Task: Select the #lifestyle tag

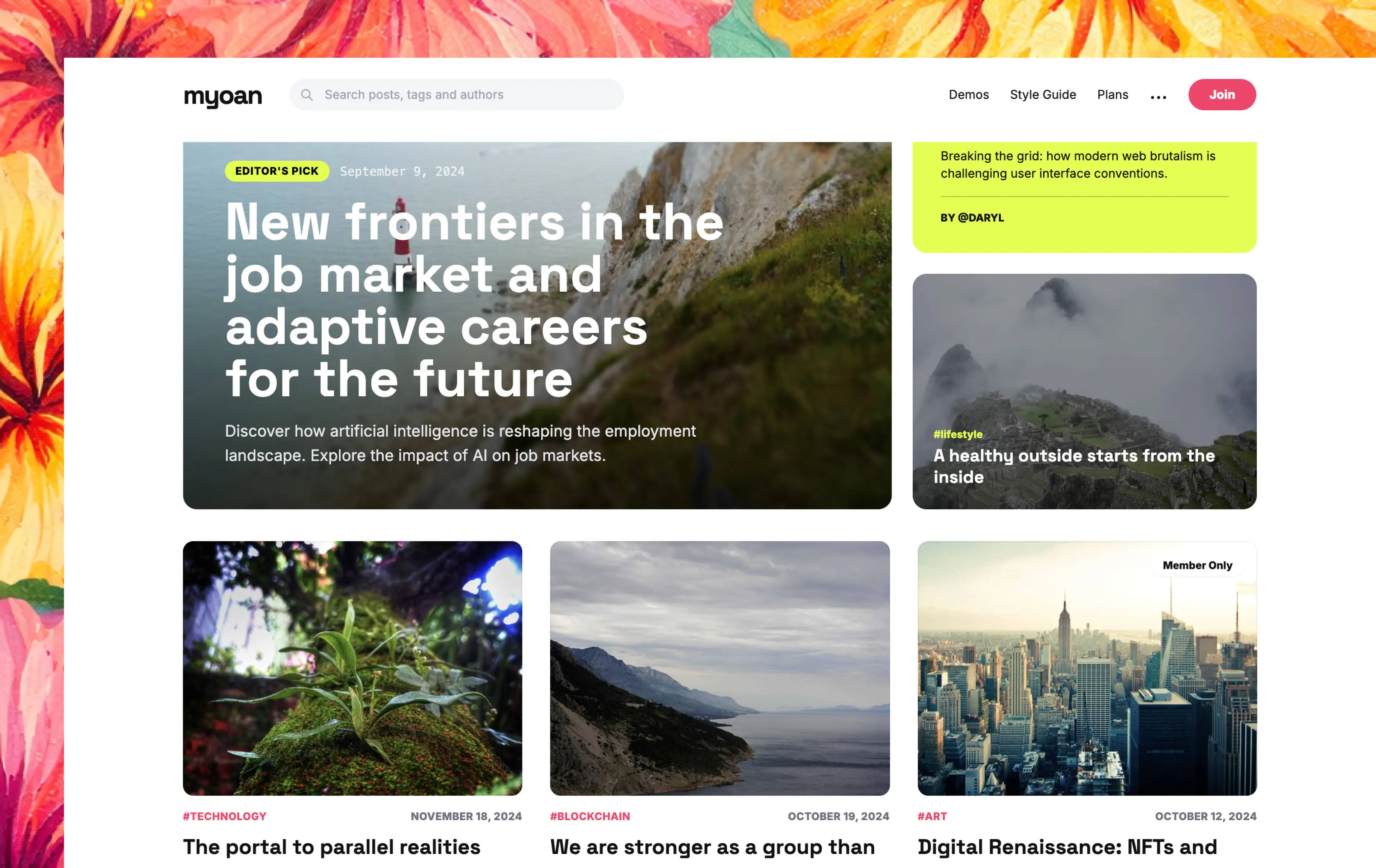Action: click(958, 434)
